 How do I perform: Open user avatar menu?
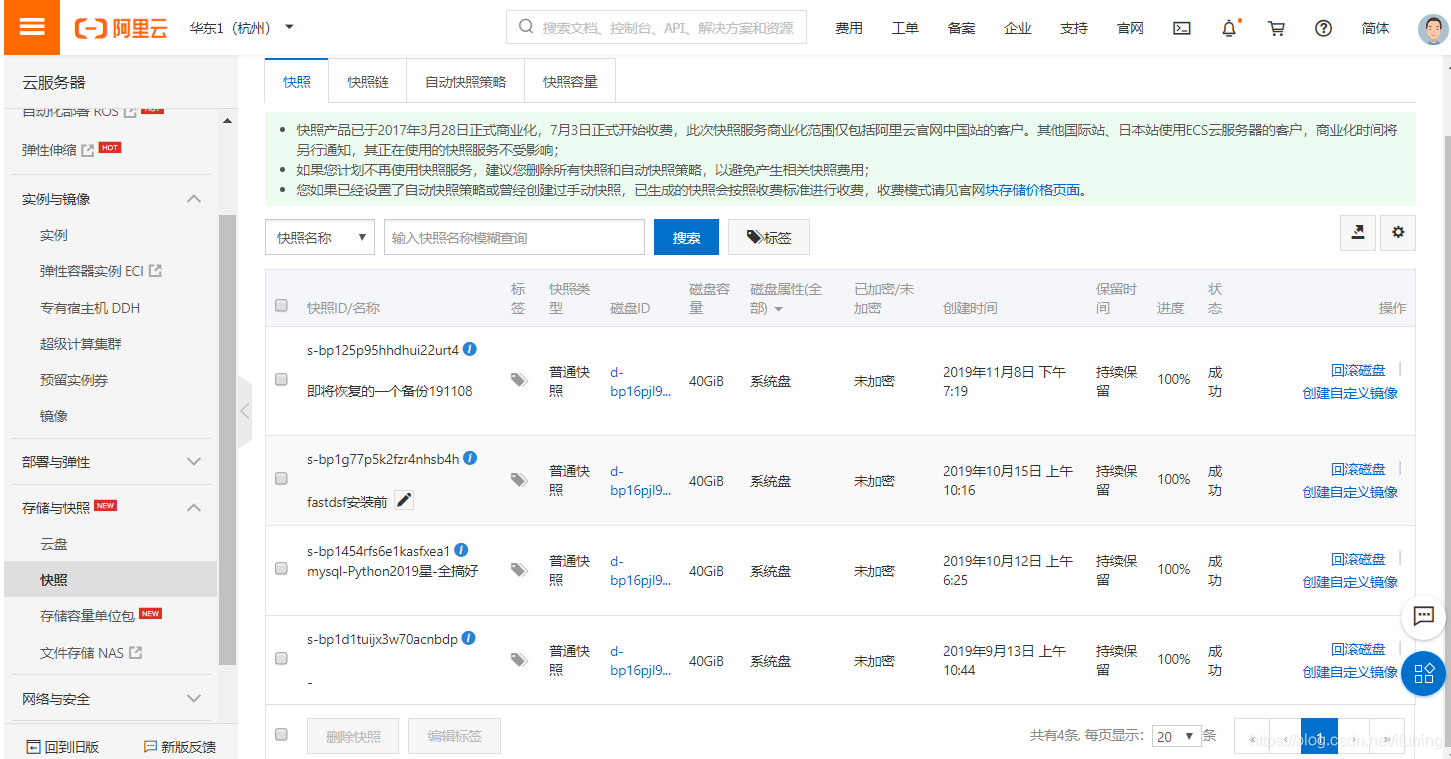1433,28
